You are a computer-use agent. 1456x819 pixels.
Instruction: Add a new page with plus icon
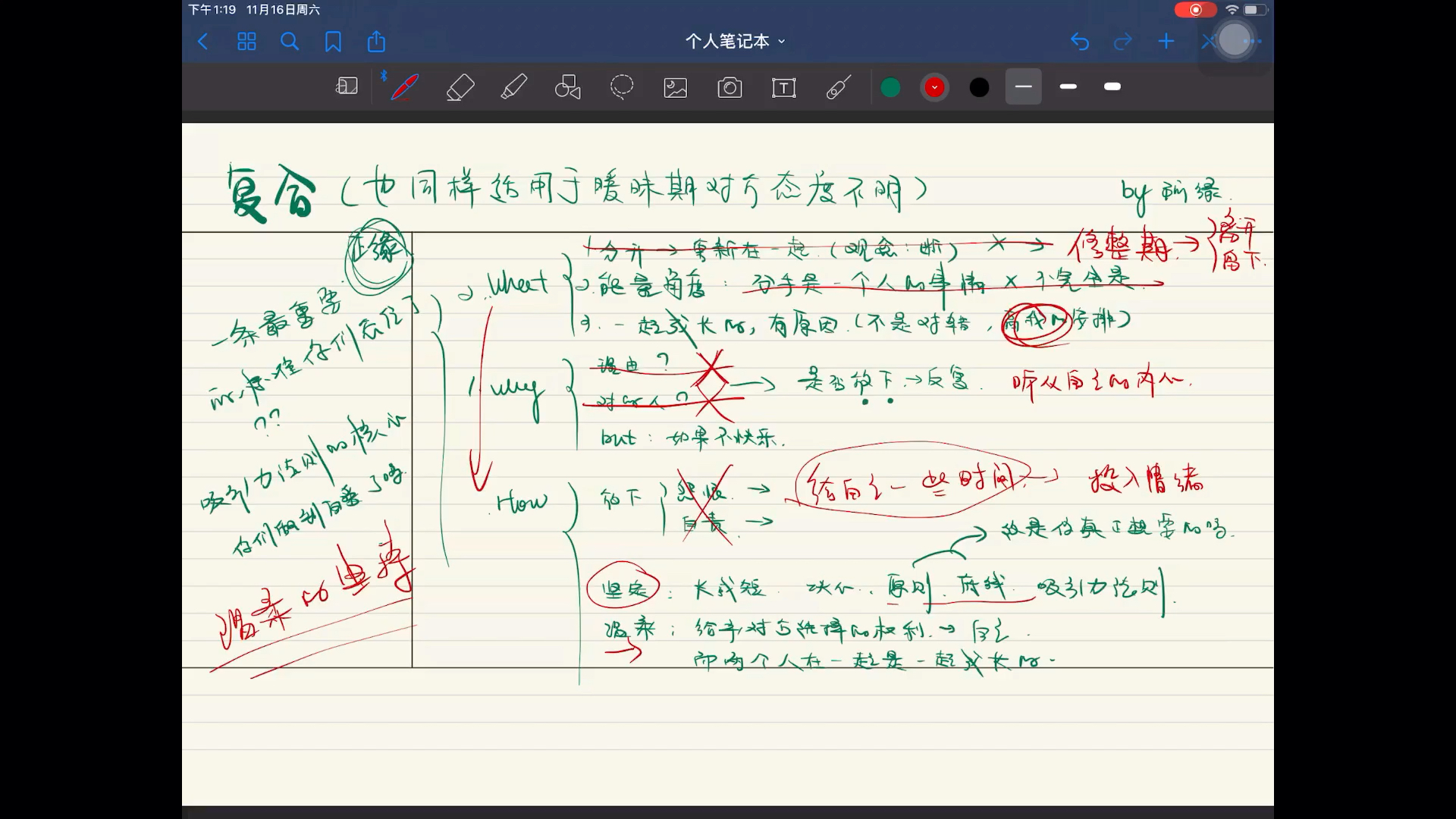click(1166, 42)
